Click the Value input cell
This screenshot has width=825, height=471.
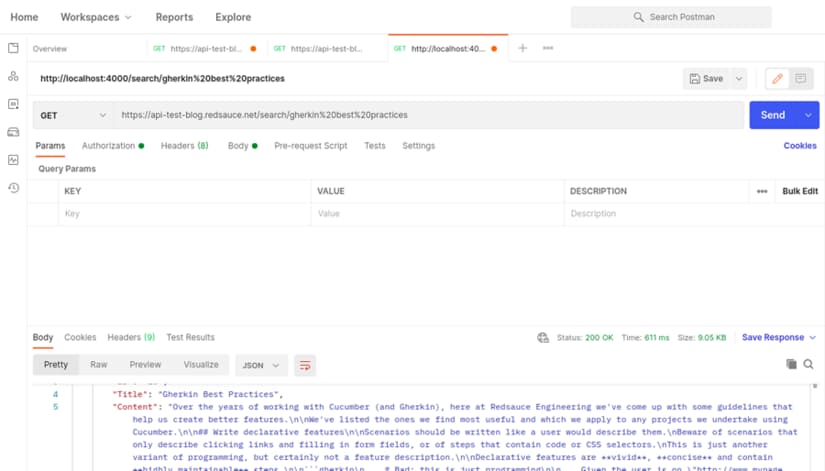tap(438, 214)
